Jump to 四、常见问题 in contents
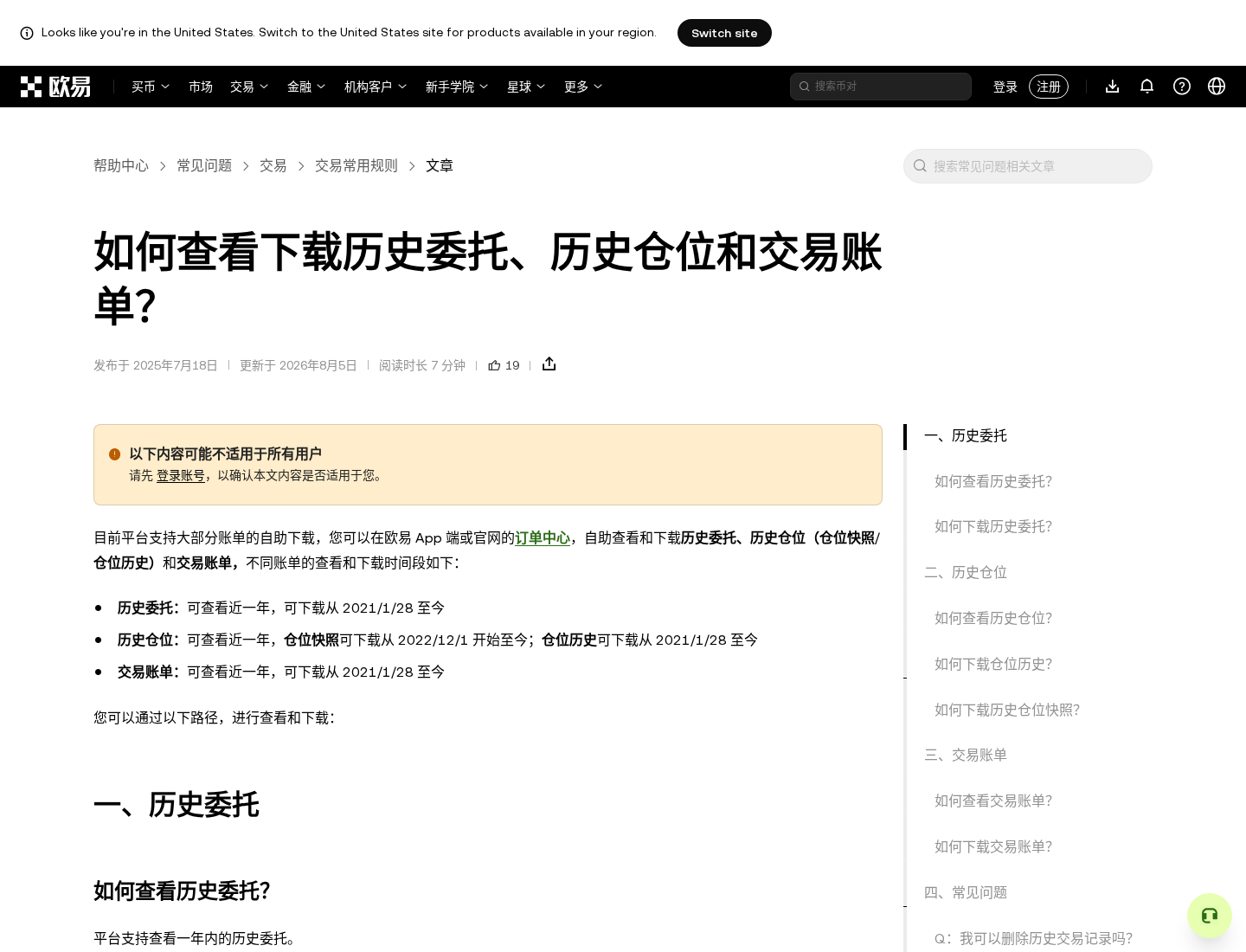This screenshot has height=952, width=1246. (x=966, y=892)
